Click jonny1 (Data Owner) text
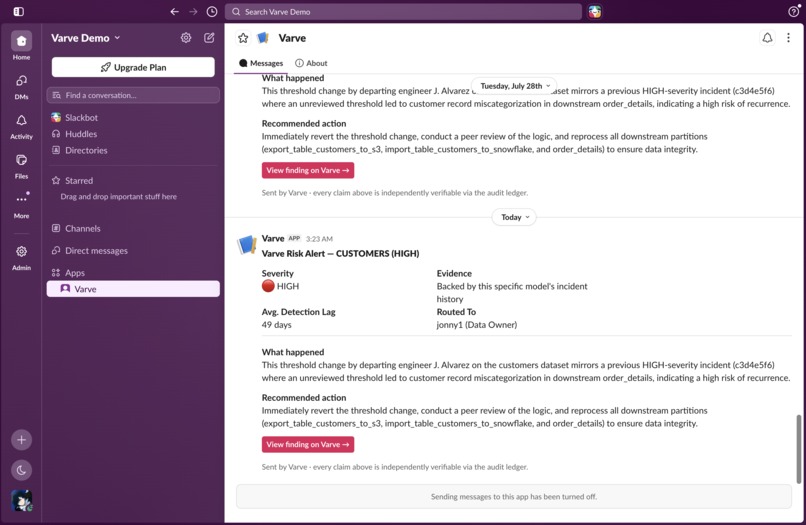Image resolution: width=806 pixels, height=525 pixels. pos(477,324)
